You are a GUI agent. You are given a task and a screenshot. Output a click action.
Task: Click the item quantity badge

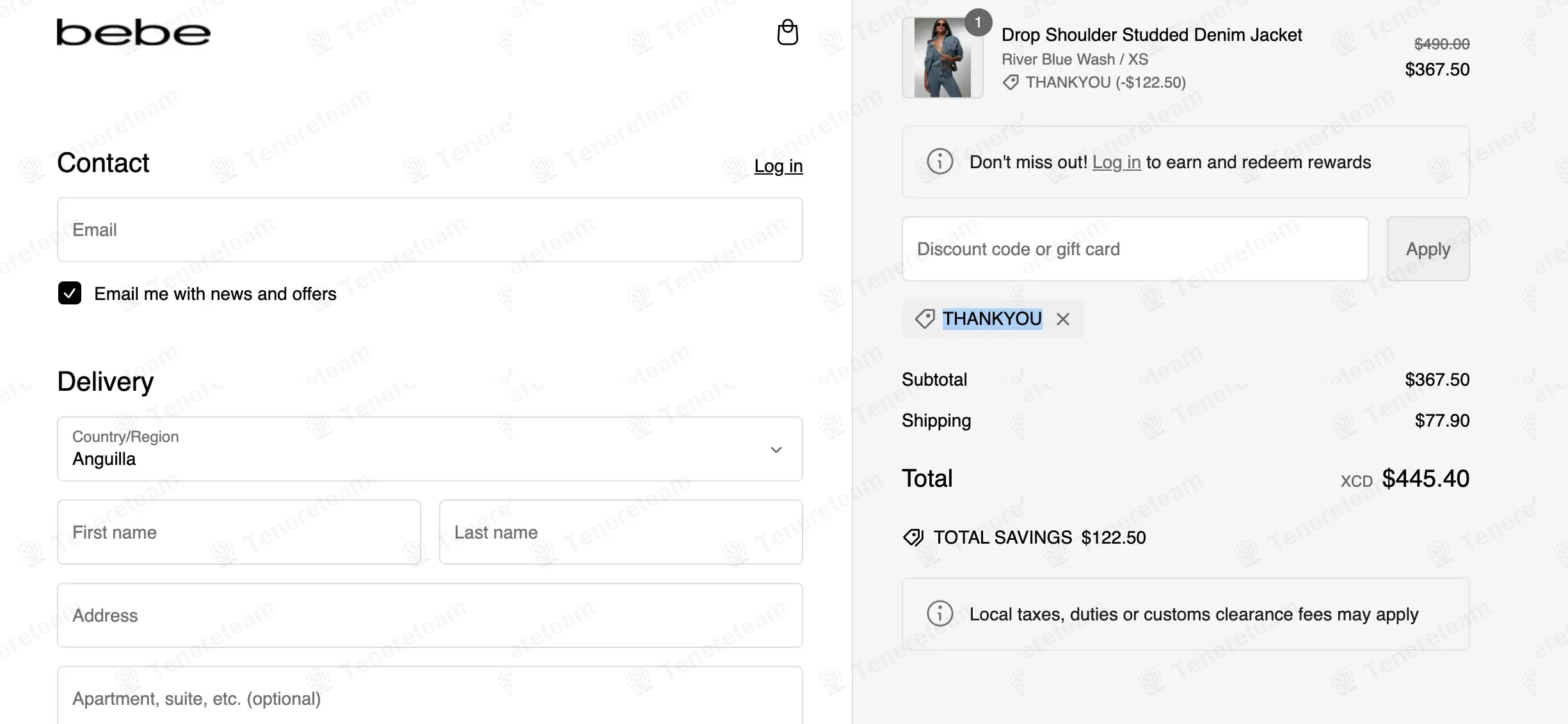[977, 23]
